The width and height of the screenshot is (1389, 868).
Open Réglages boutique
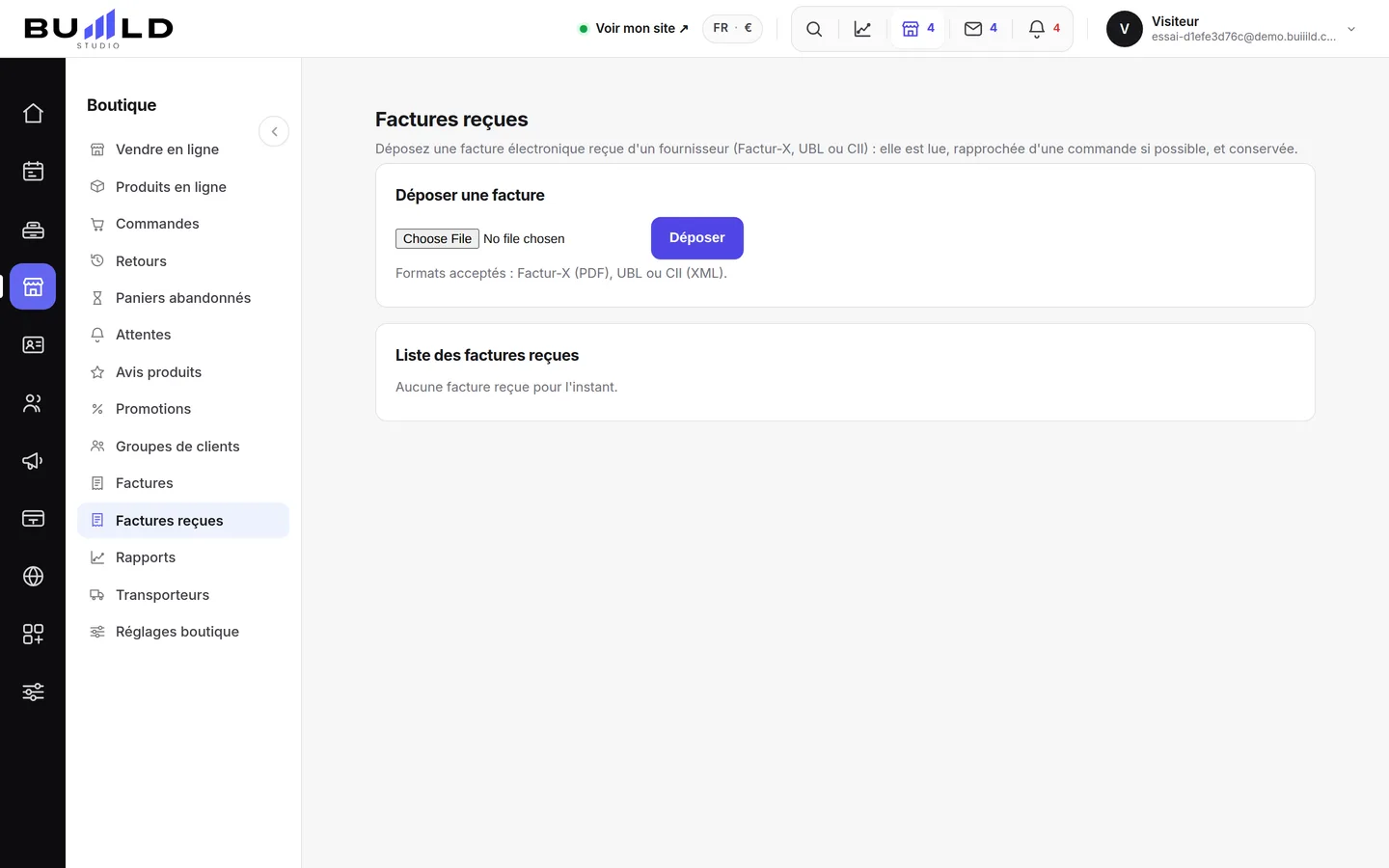(182, 632)
